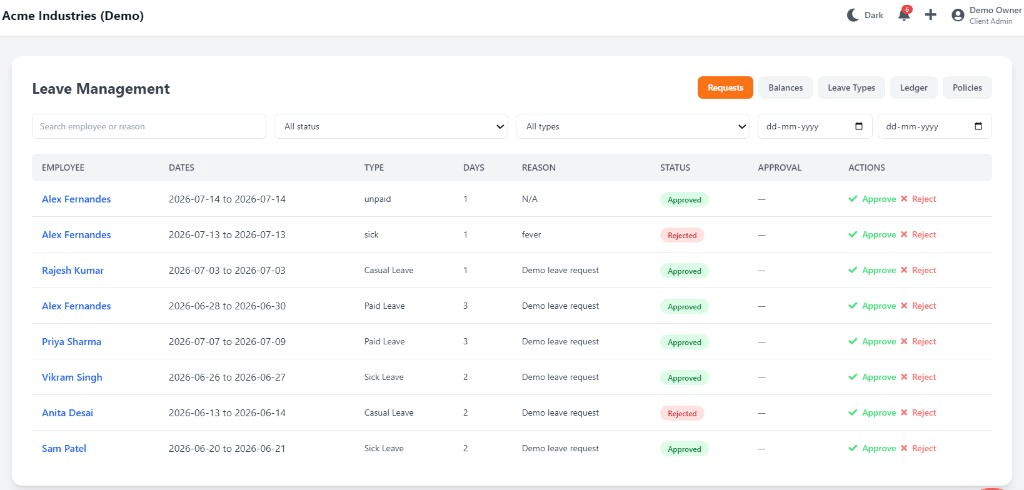The width and height of the screenshot is (1024, 490).
Task: Open the All types filter dropdown
Action: (x=632, y=127)
